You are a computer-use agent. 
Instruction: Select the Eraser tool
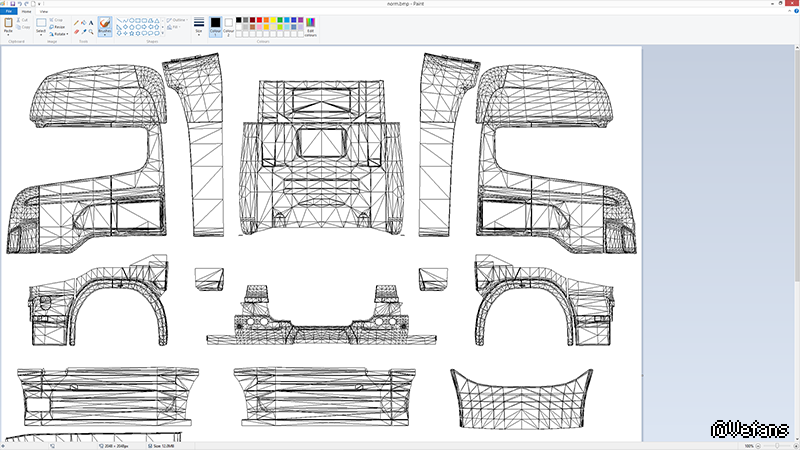76,30
